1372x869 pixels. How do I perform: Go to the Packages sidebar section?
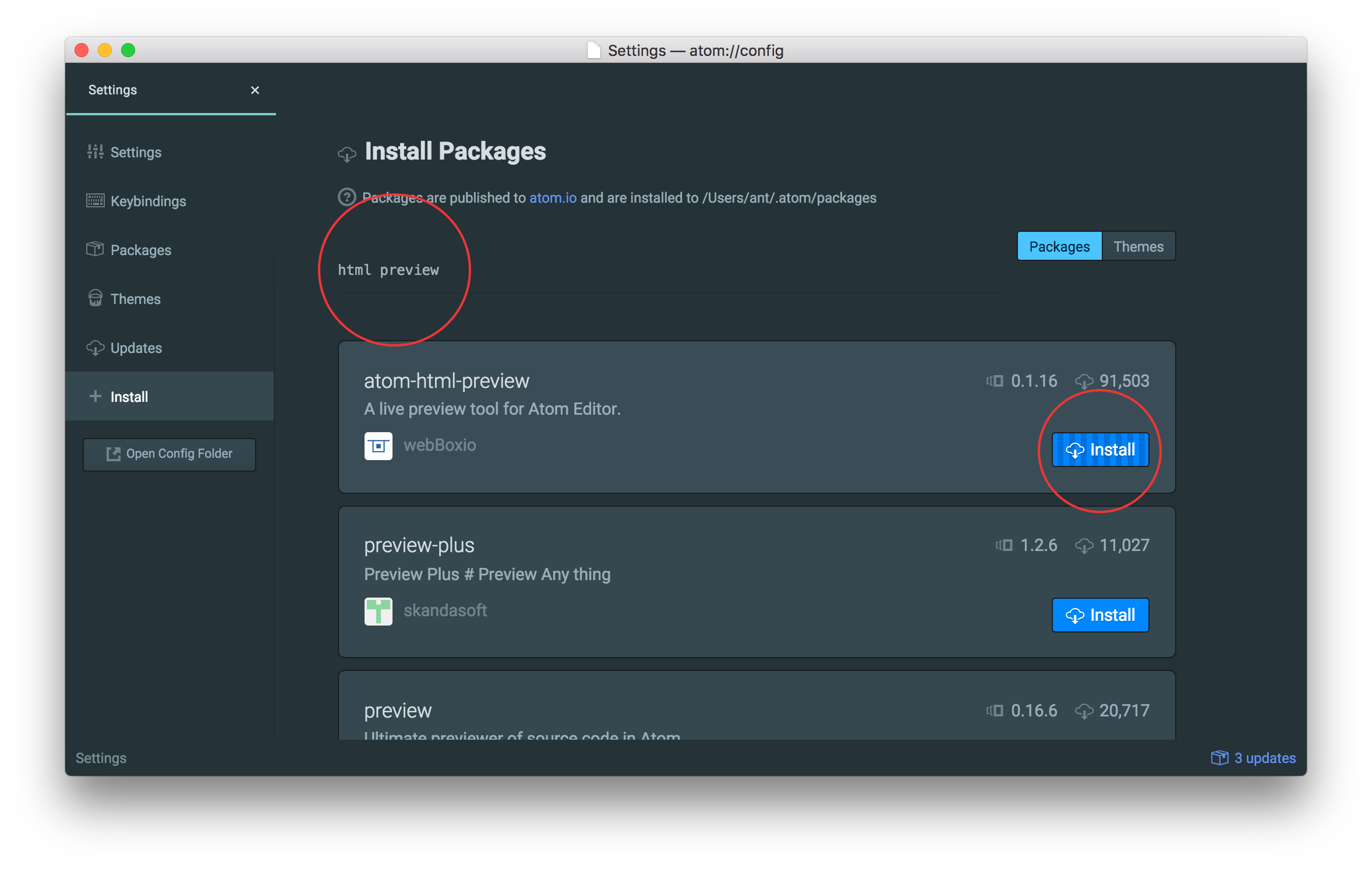[x=169, y=250]
